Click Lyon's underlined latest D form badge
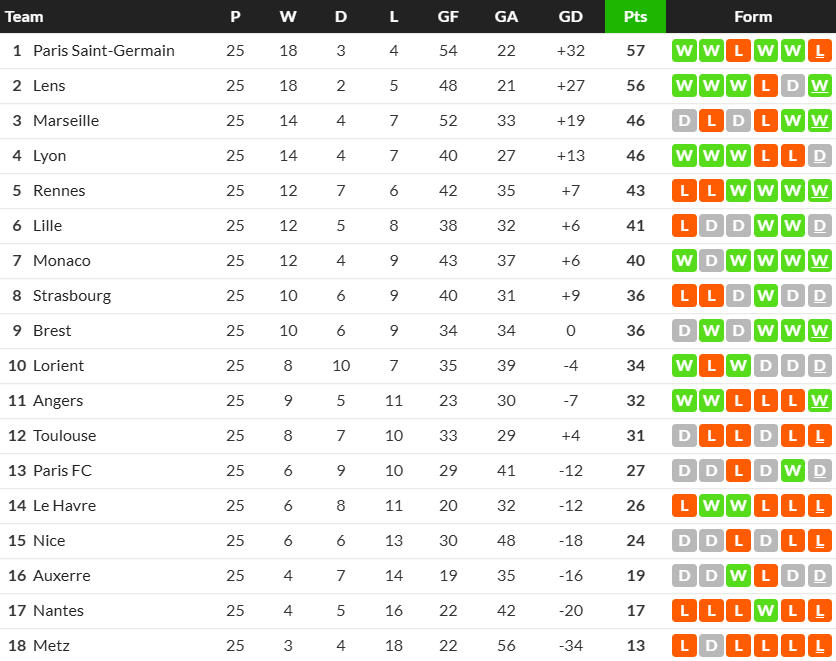This screenshot has width=836, height=661. (820, 155)
